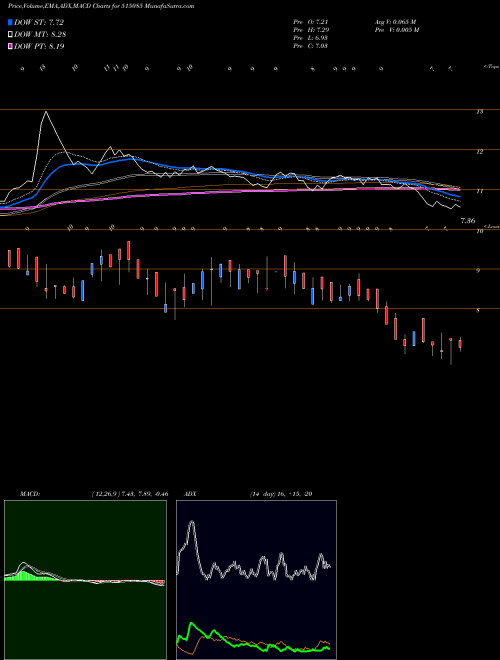500x660 pixels.
Task: Click the 'Avg V: 0.065 M' text
Action: pyautogui.click(x=395, y=22)
